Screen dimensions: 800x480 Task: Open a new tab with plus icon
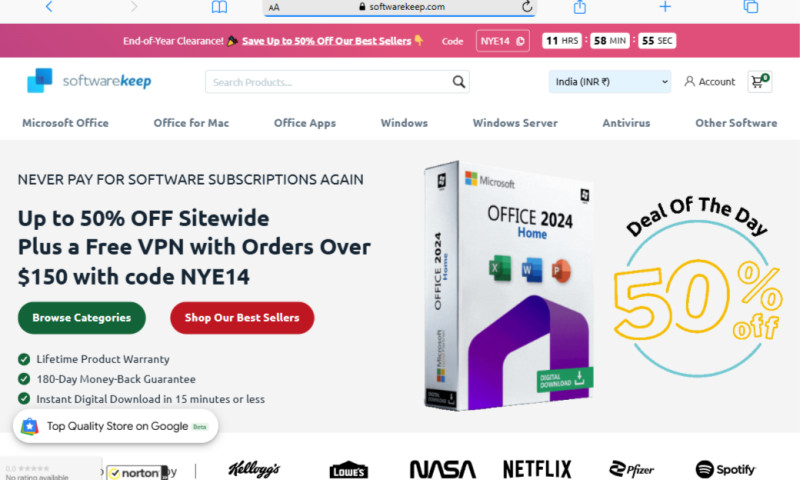(x=665, y=7)
